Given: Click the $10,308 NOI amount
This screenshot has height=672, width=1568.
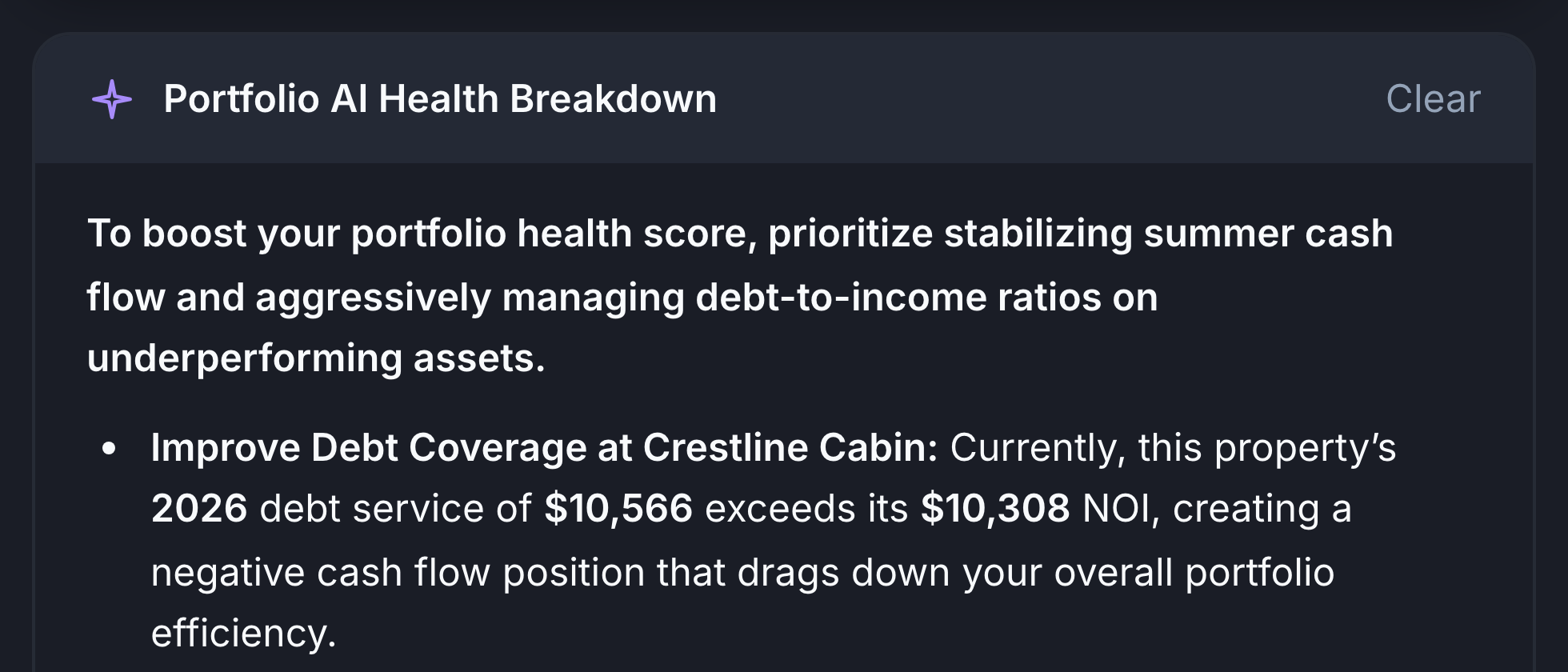Looking at the screenshot, I should [995, 509].
